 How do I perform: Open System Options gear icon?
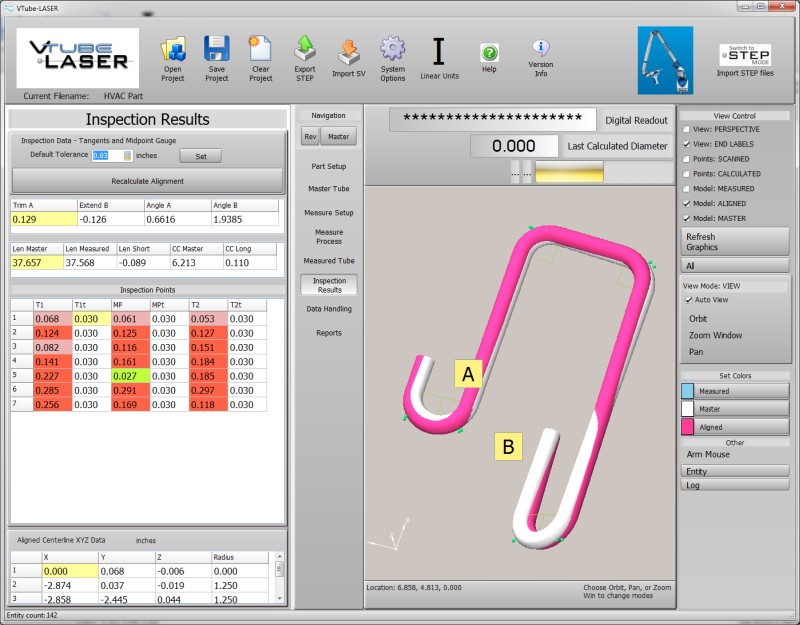click(393, 50)
